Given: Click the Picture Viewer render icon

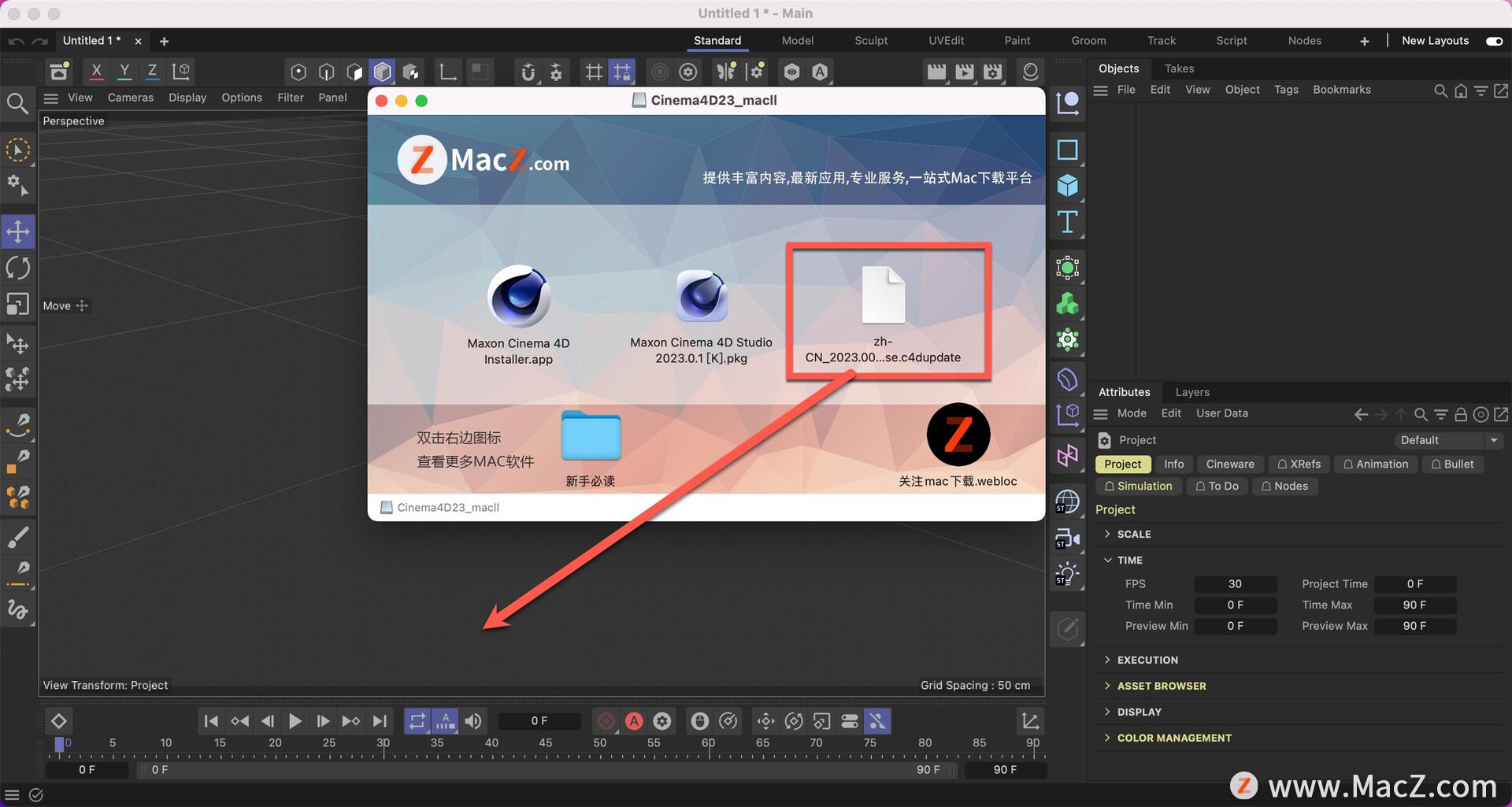Looking at the screenshot, I should (965, 72).
